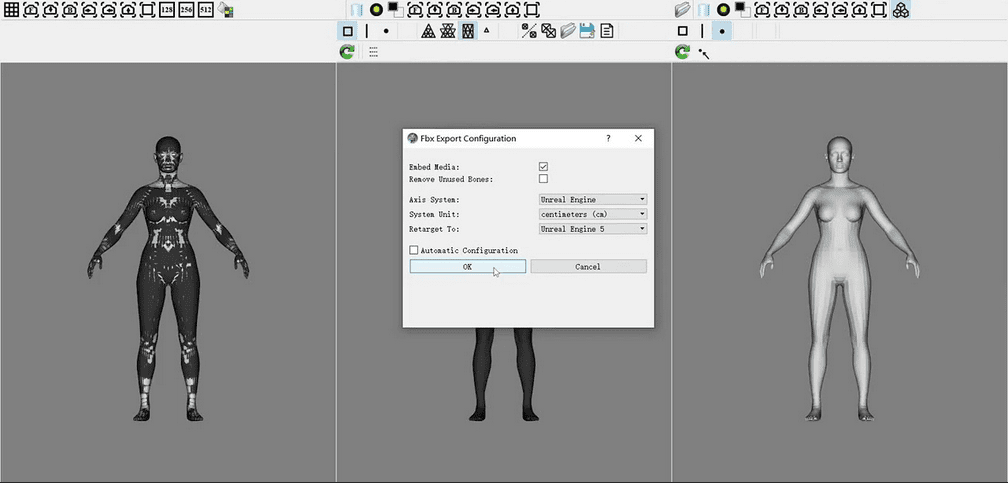Screen dimensions: 1008x483
Task: Toggle face selection mode in middle toolbar
Action: tap(348, 31)
